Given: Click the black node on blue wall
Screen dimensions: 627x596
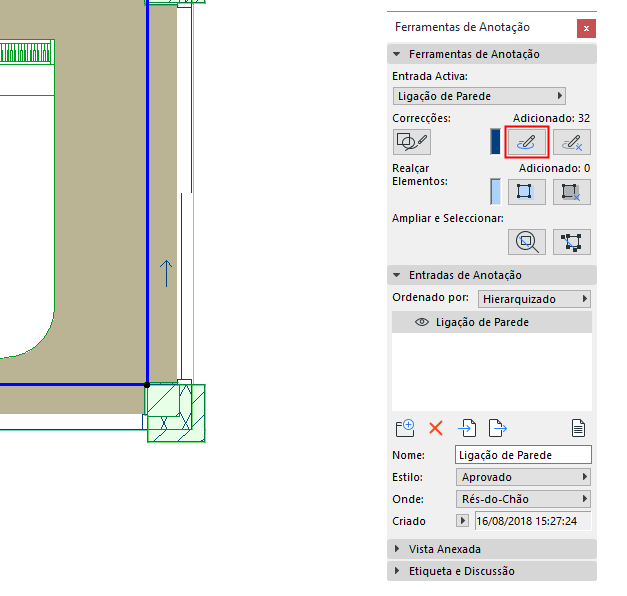Looking at the screenshot, I should (147, 385).
